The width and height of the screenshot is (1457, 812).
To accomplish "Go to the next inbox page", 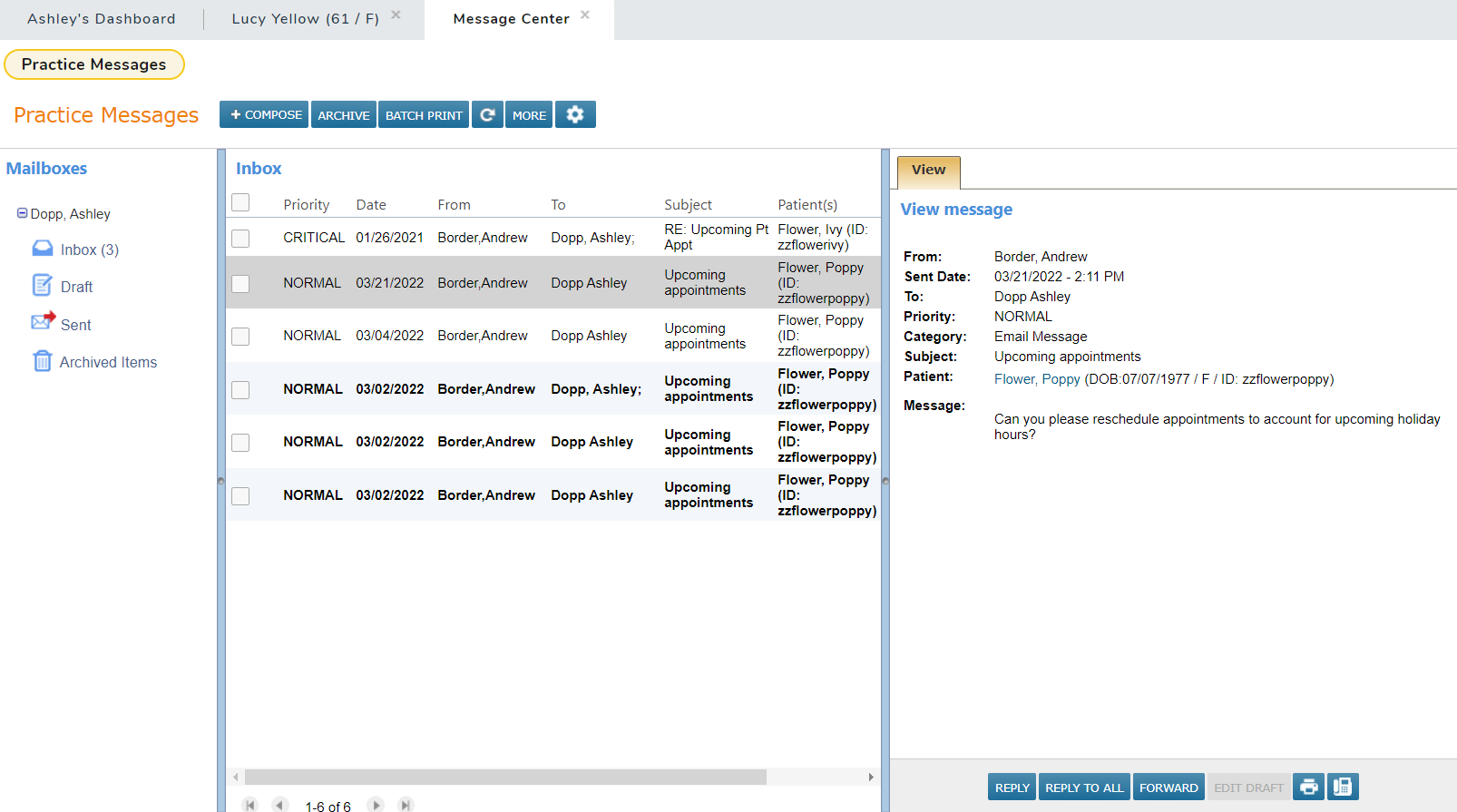I will (x=376, y=805).
